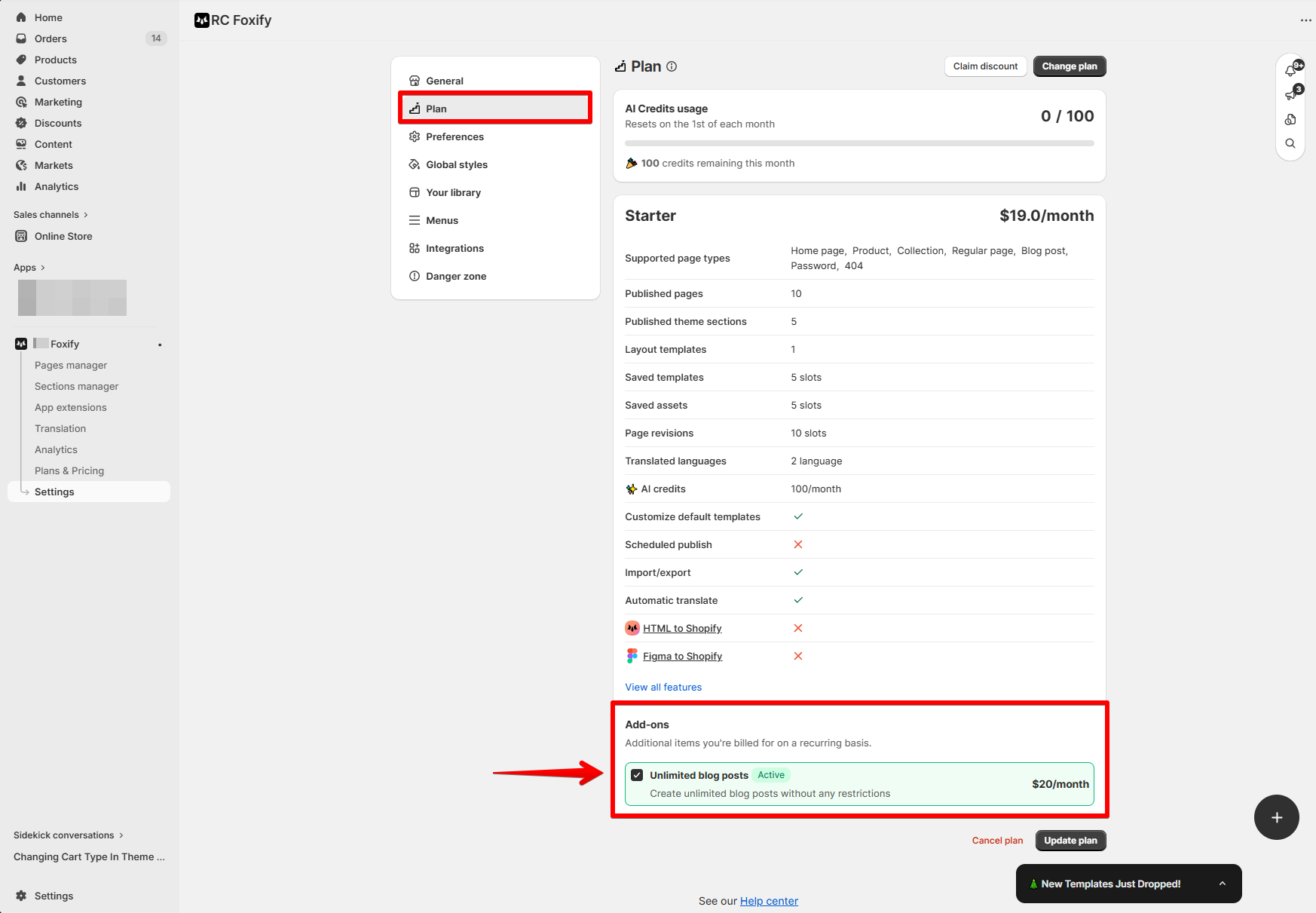Open the Changing Cart Type In Theme conversation
Viewport: 1316px width, 913px height.
(x=89, y=857)
